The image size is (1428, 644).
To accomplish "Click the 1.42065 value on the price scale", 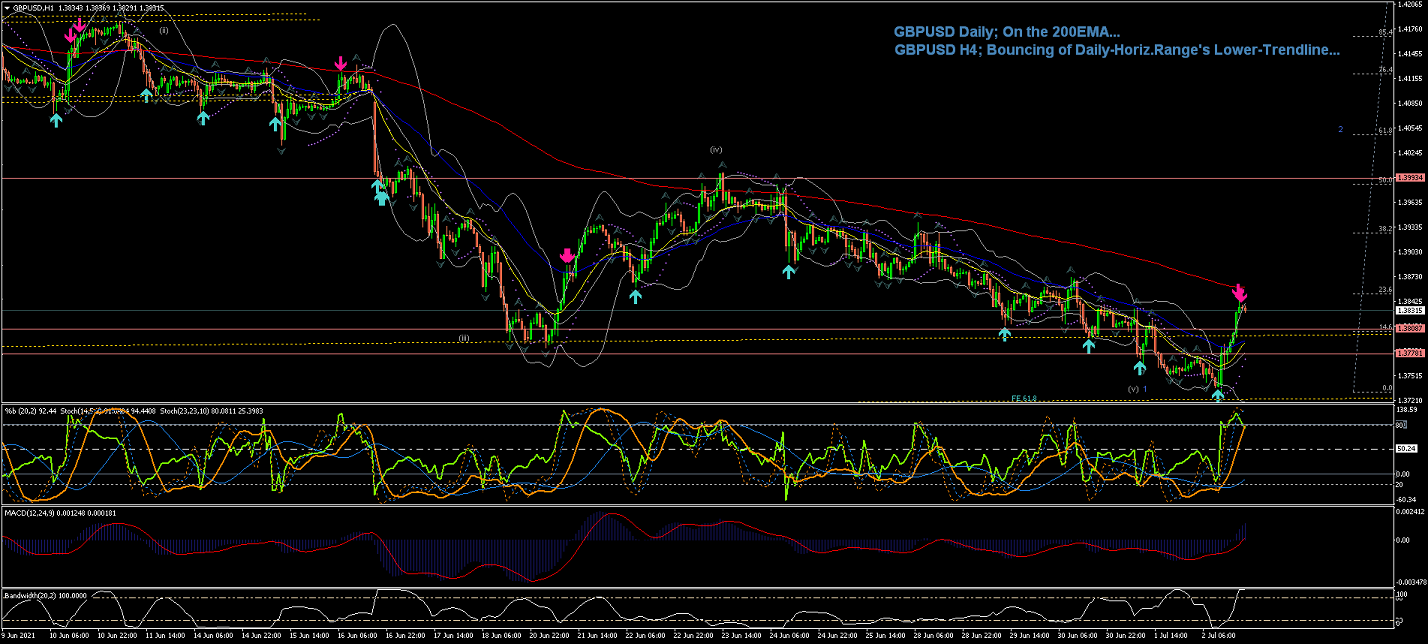I will (x=1410, y=5).
